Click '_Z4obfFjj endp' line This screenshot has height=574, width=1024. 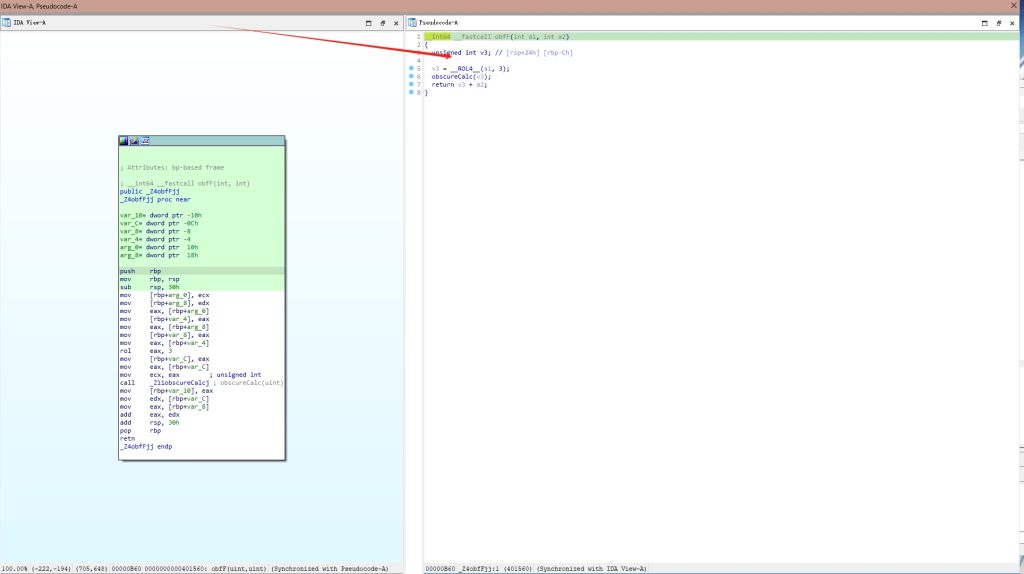[146, 447]
